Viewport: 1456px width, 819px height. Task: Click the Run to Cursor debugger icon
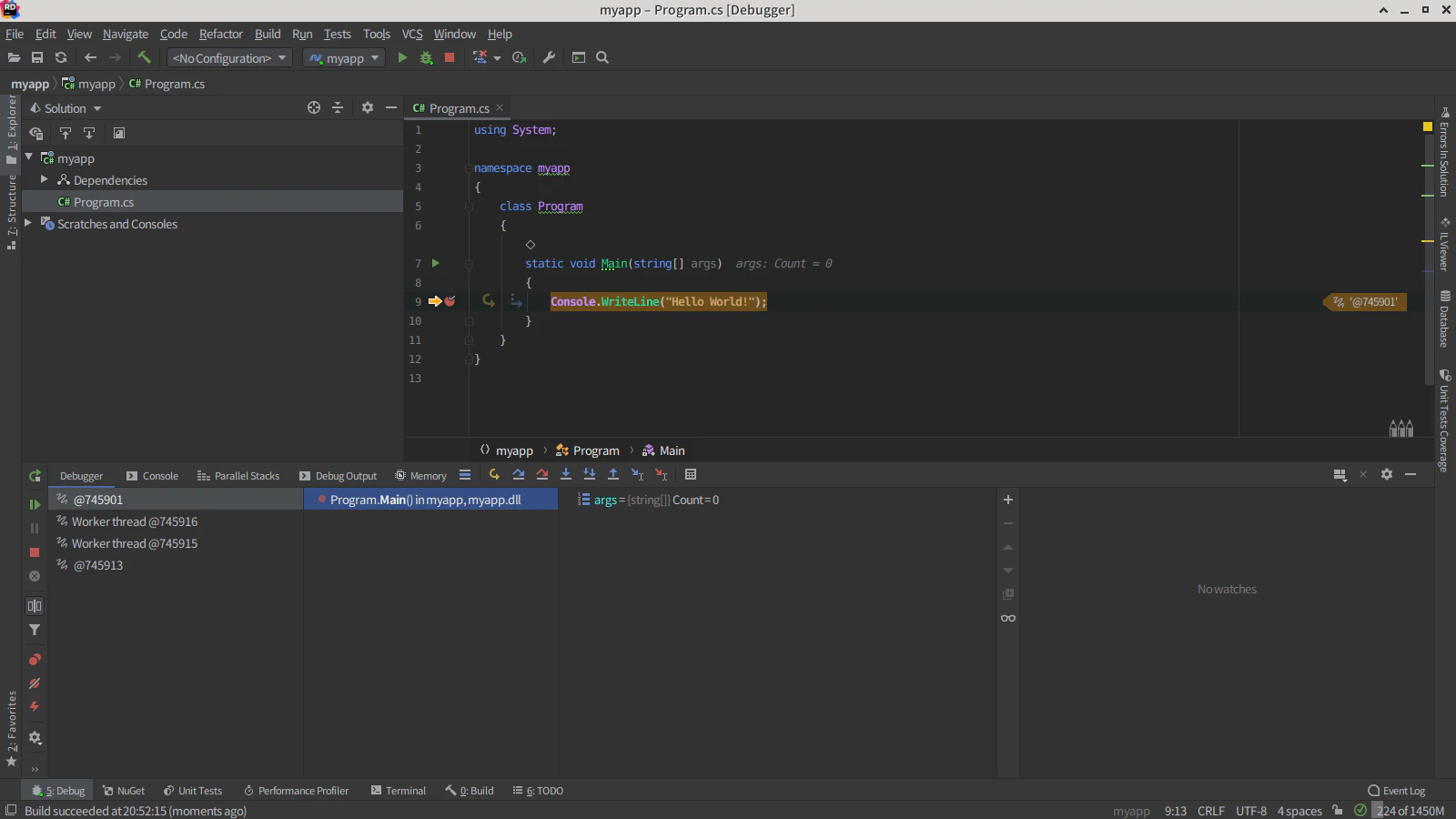point(637,474)
